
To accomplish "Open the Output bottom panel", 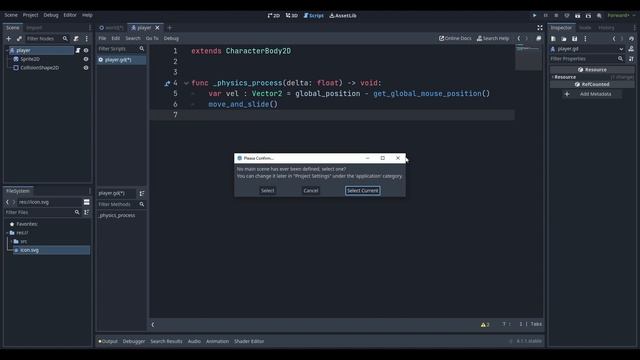I will (x=108, y=341).
